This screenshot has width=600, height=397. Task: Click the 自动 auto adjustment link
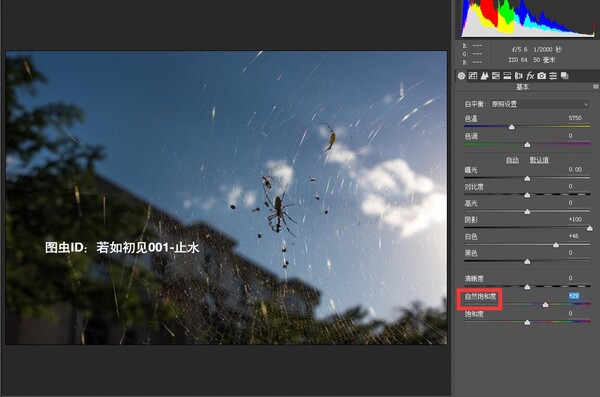coord(512,160)
